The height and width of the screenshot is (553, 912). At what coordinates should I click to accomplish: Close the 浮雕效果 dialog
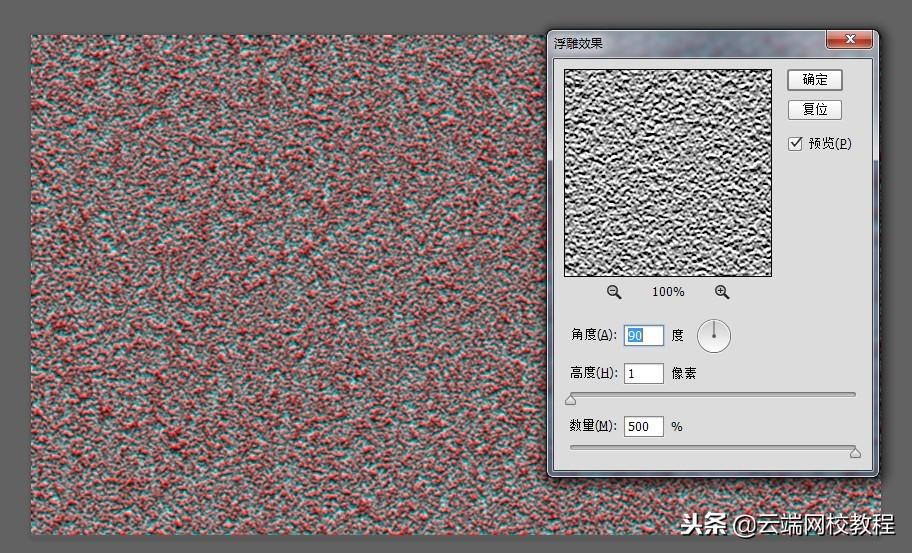point(849,40)
